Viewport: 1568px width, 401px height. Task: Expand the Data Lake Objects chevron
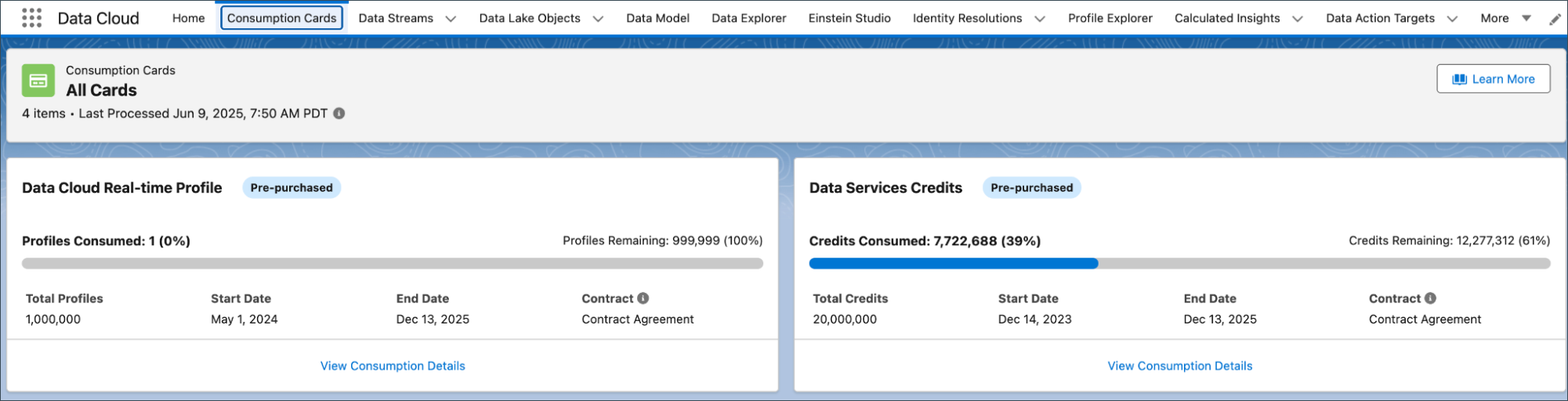click(x=598, y=19)
